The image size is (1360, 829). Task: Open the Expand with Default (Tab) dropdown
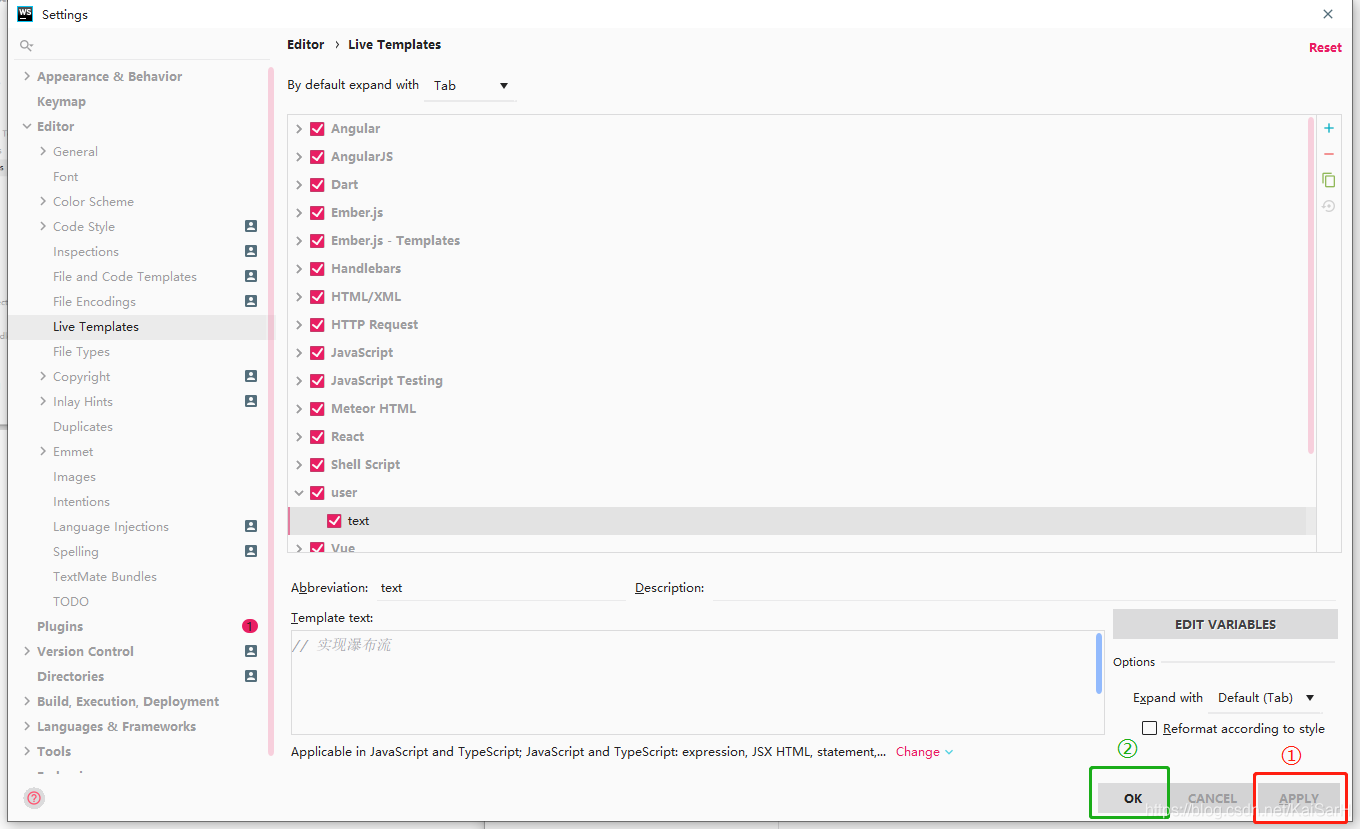pos(1265,698)
